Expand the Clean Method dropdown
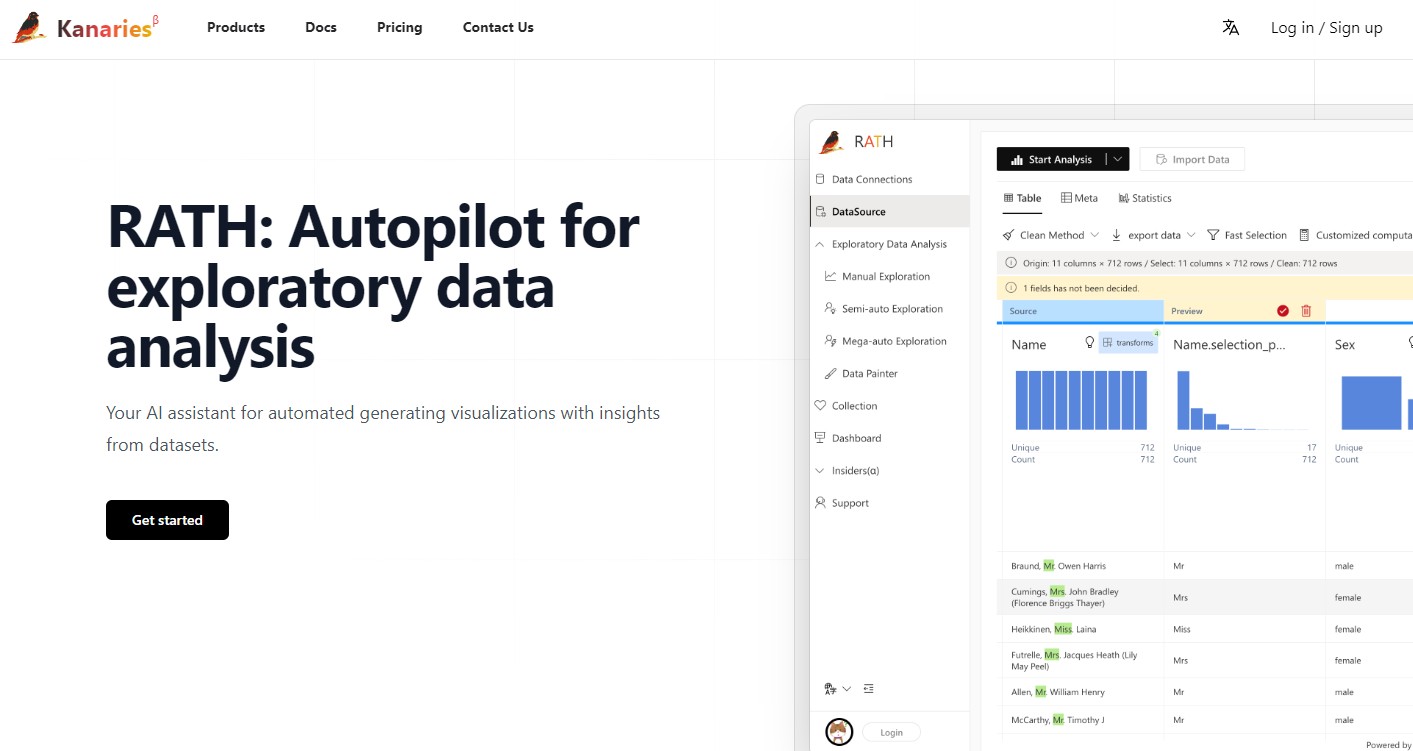Screen dimensions: 1413x751 click(1093, 235)
